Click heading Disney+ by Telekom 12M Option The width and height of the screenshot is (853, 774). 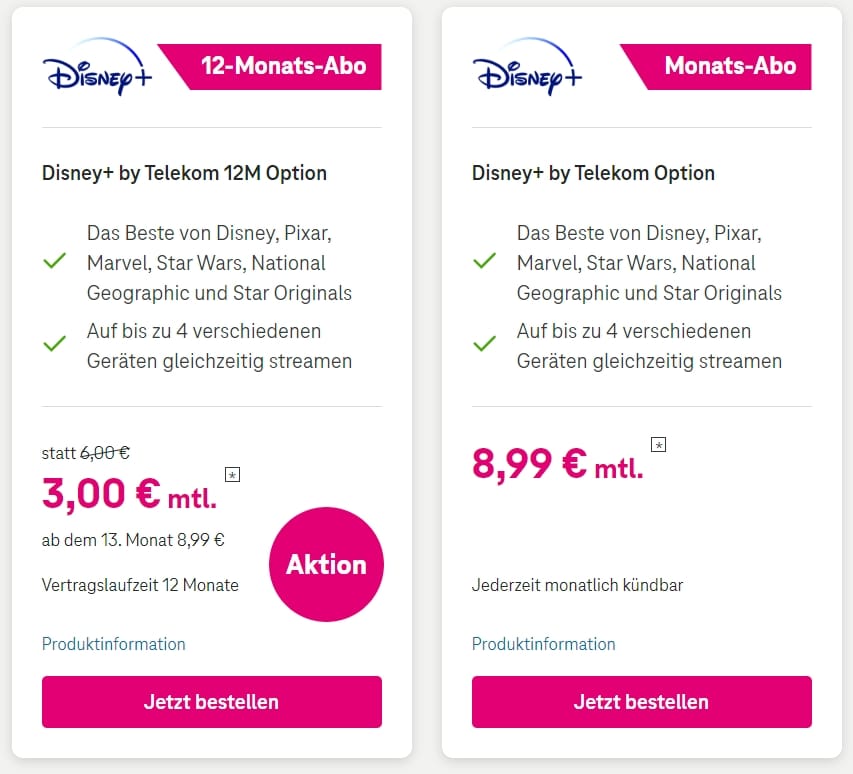(184, 174)
